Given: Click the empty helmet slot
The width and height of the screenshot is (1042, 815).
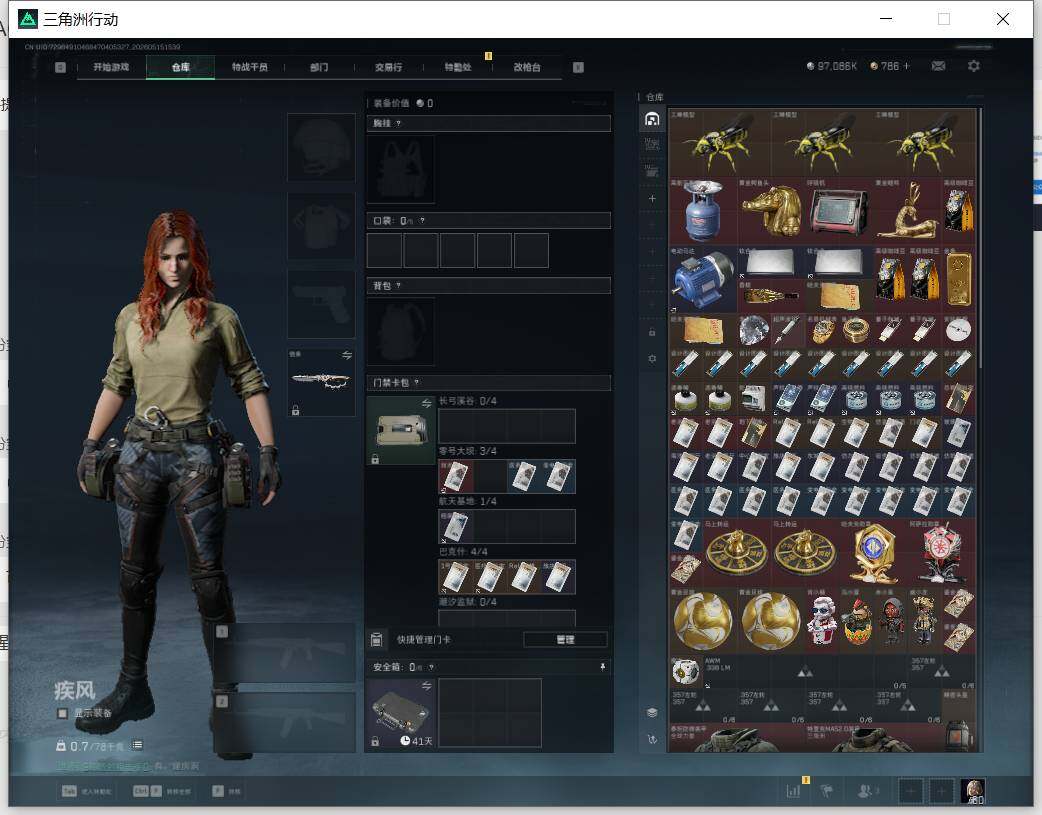Looking at the screenshot, I should point(321,148).
